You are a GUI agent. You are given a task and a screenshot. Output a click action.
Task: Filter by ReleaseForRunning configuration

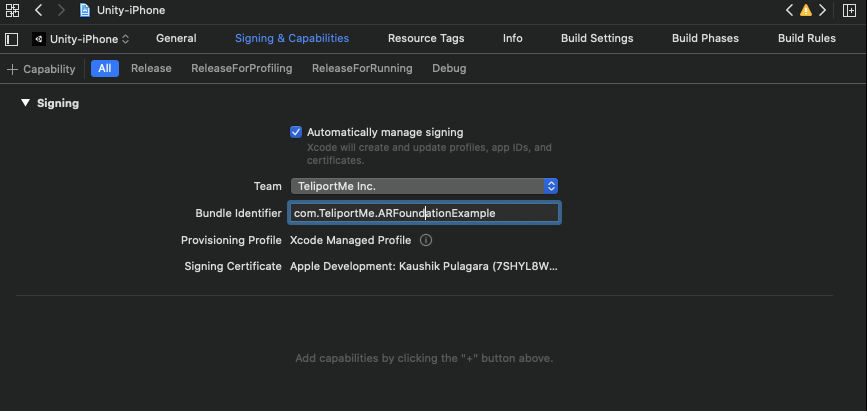[362, 69]
